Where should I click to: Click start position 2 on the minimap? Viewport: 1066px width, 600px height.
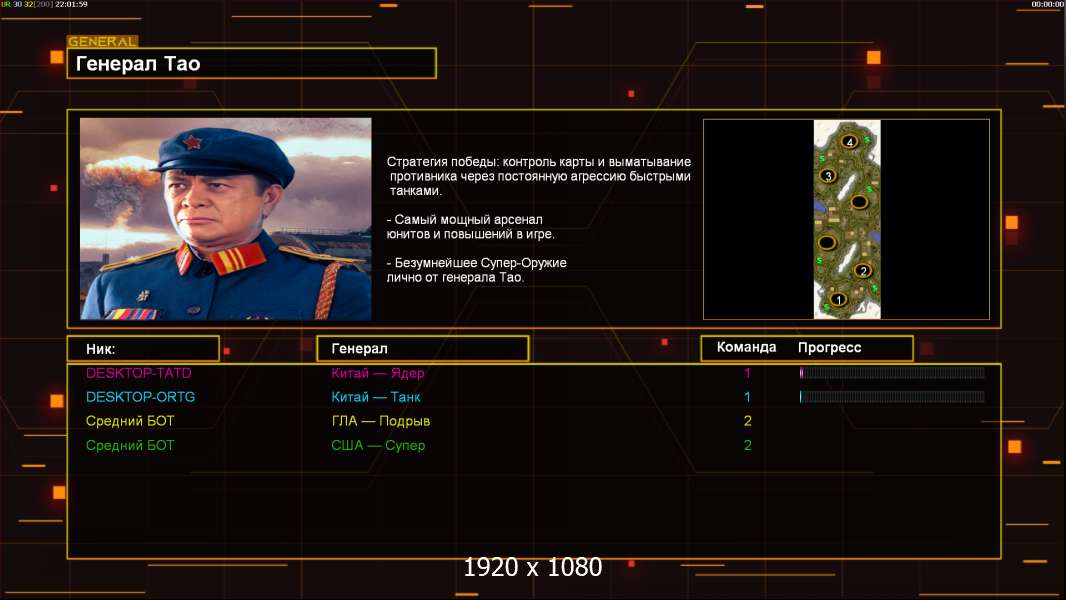coord(863,270)
